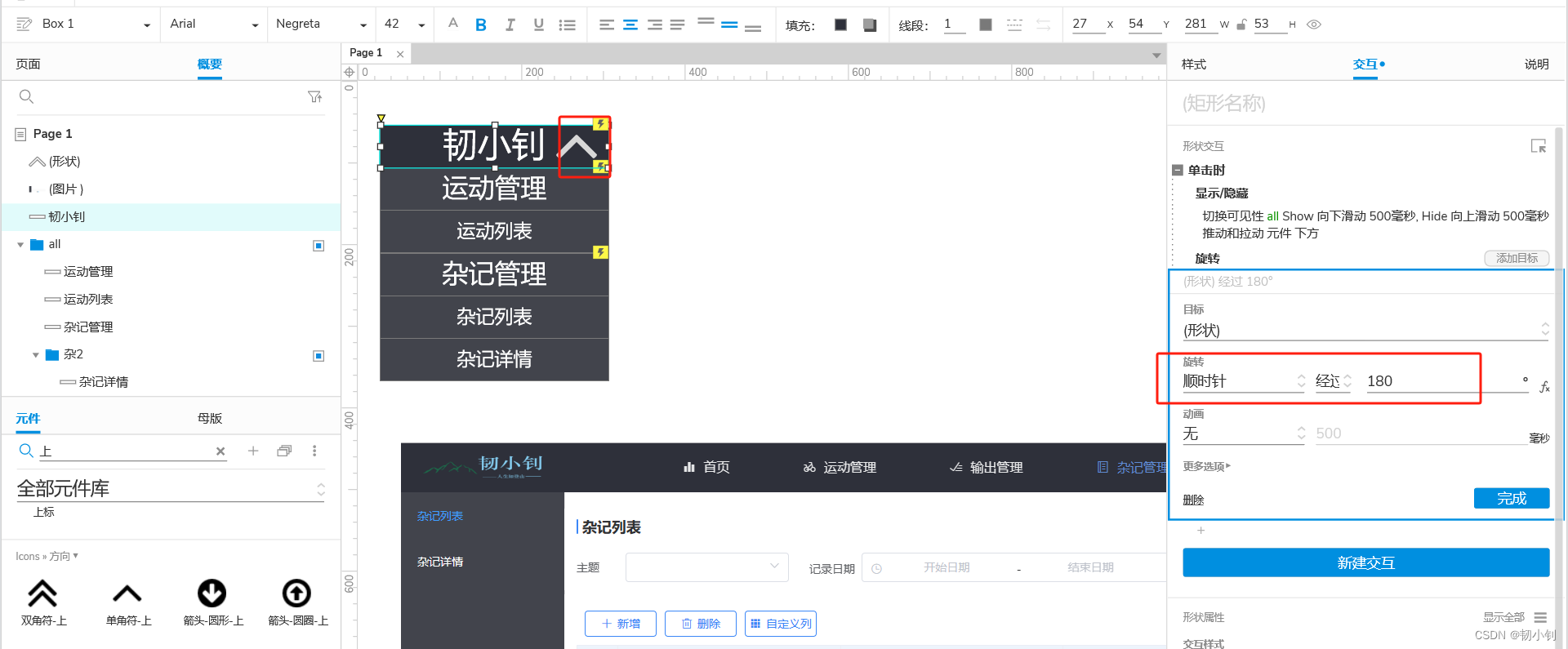Click the 新建交互 new interaction button
The image size is (1568, 649).
(1366, 562)
